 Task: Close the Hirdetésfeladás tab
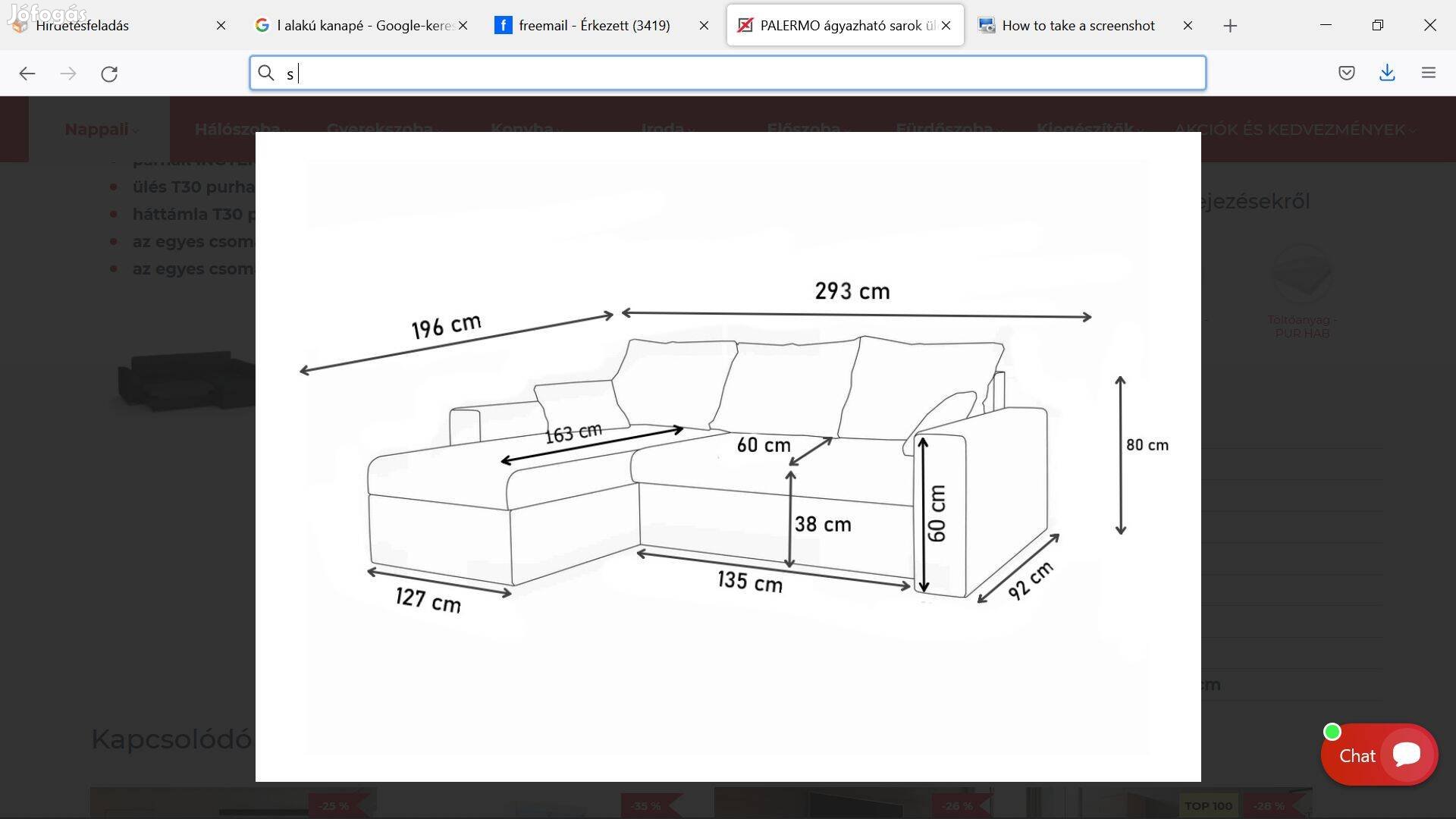pos(221,26)
